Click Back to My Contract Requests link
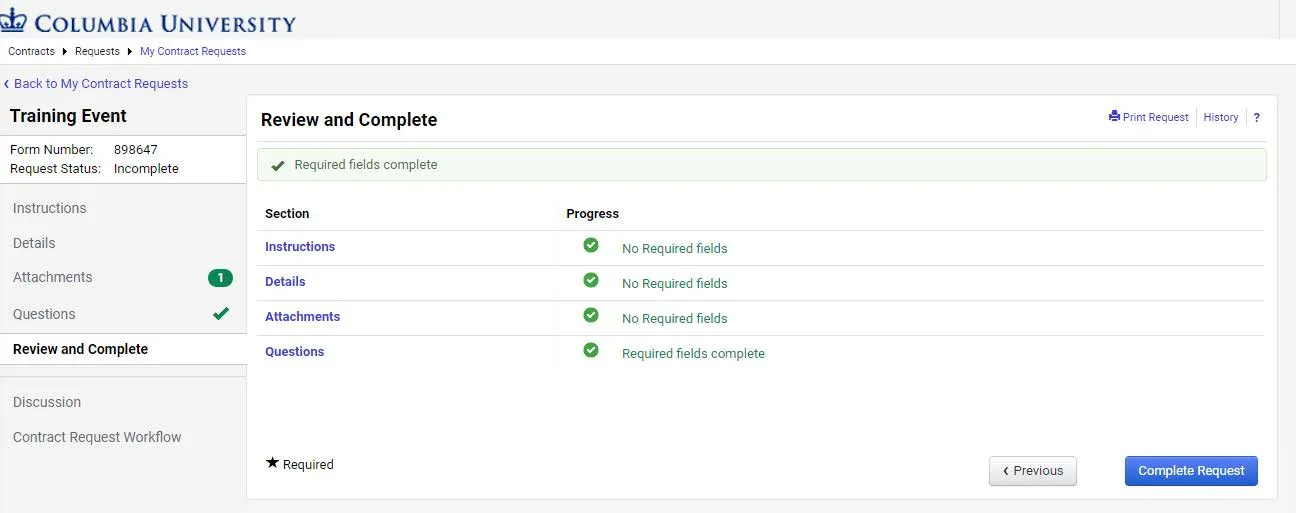Viewport: 1296px width, 513px height. tap(101, 84)
